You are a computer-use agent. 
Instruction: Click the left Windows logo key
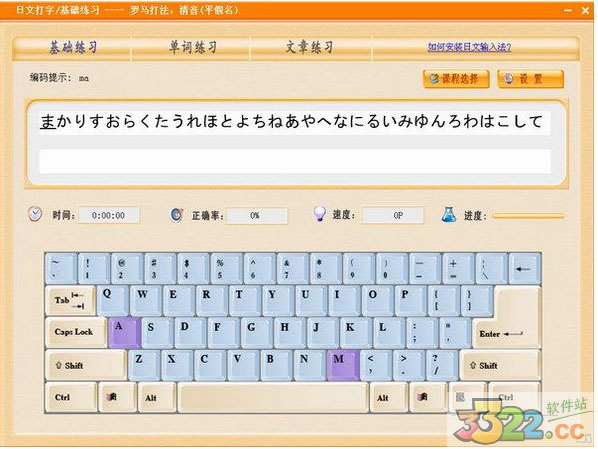[117, 398]
